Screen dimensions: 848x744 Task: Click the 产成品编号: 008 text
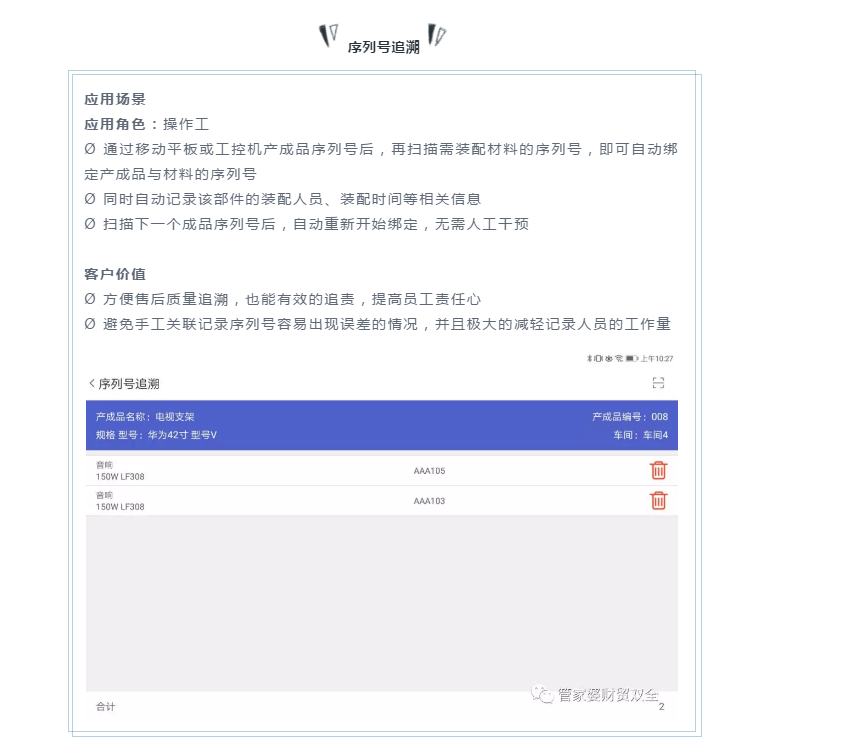coord(630,417)
